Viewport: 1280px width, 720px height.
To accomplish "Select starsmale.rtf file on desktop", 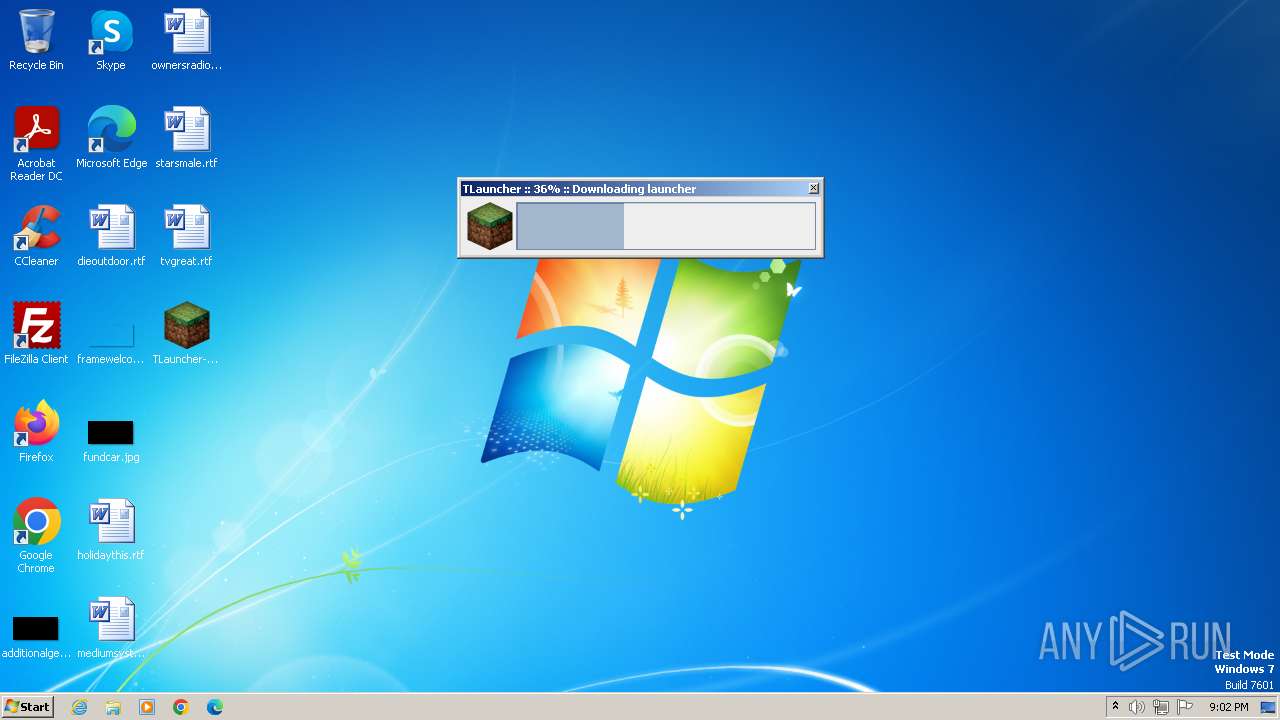I will (186, 138).
